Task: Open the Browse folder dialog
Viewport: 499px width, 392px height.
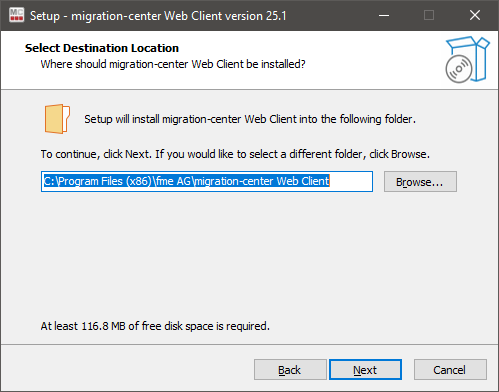Action: [x=420, y=182]
